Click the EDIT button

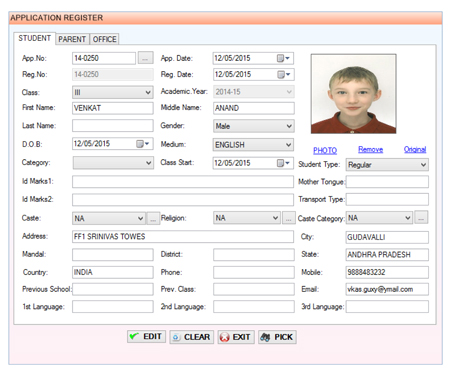coord(146,337)
